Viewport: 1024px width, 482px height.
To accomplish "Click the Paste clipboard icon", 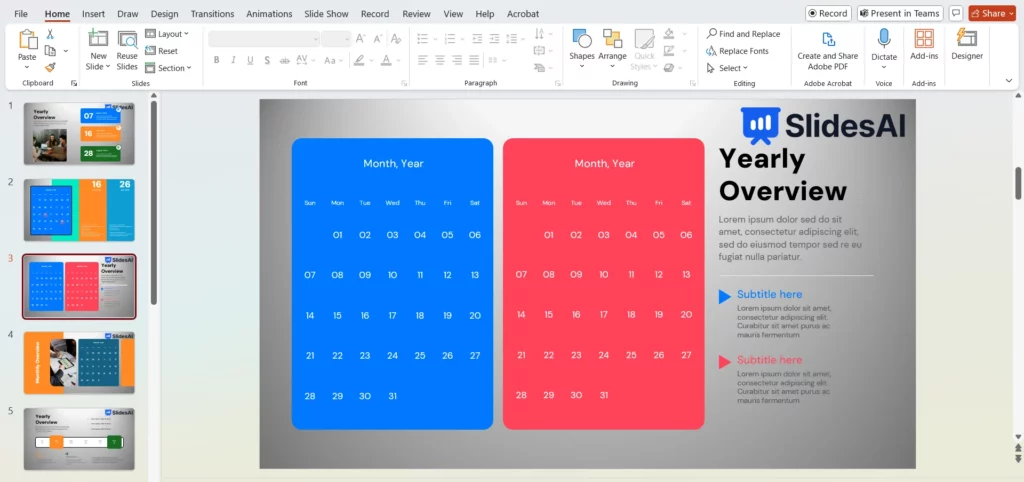I will click(27, 40).
